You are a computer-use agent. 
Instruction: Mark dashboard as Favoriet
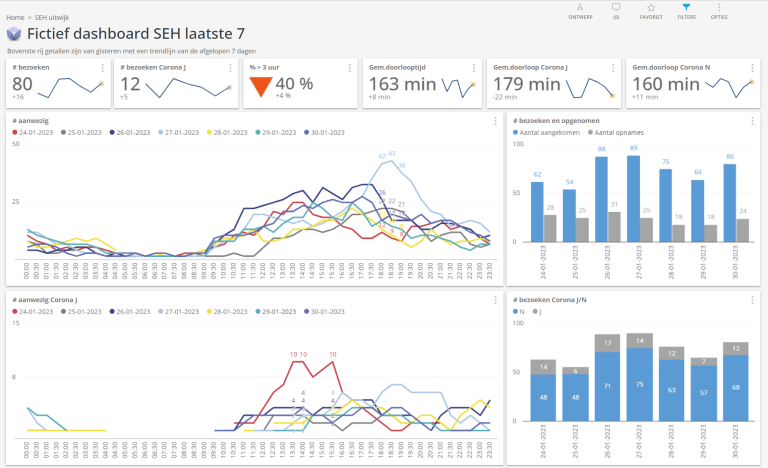pos(650,10)
